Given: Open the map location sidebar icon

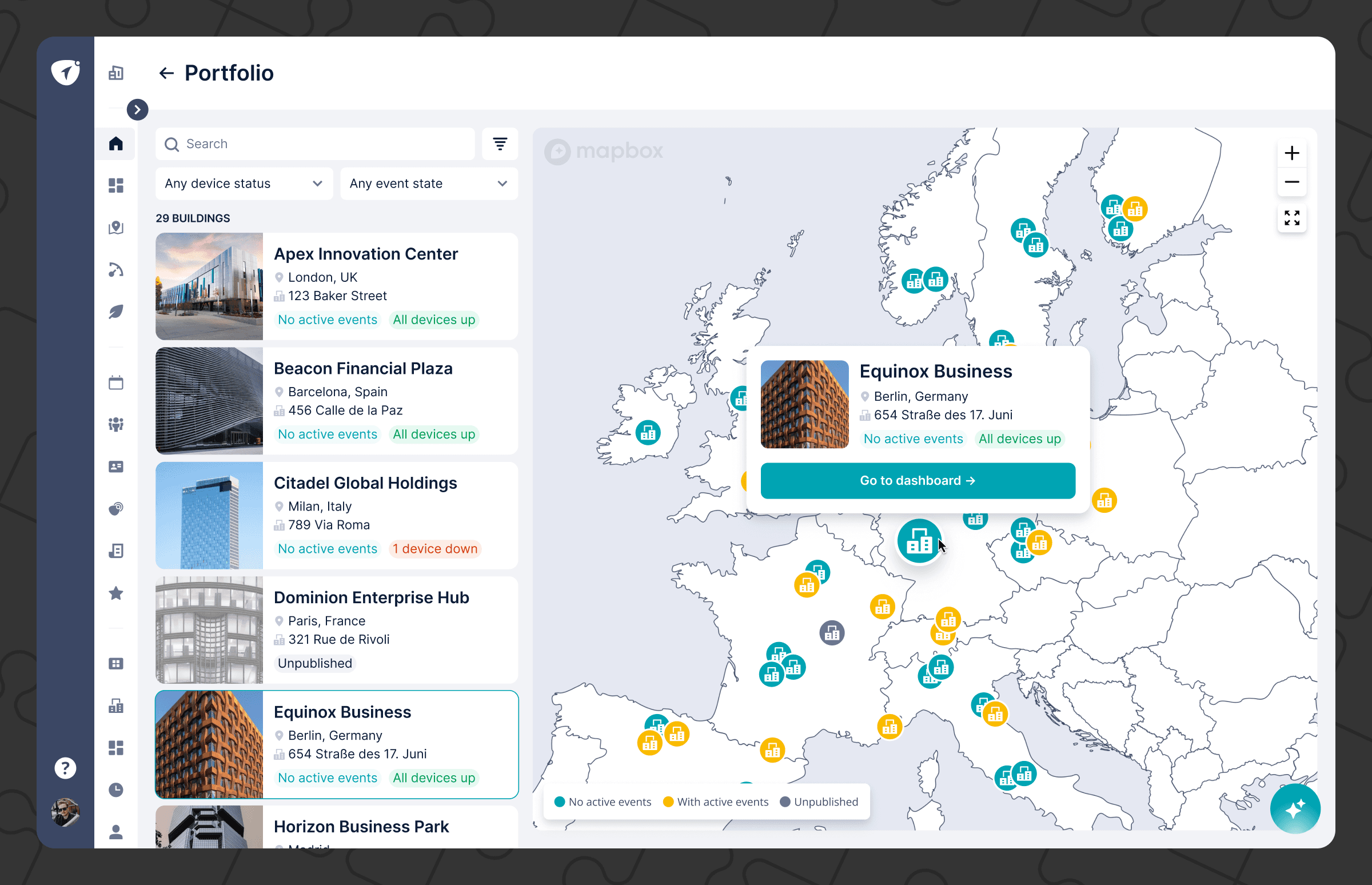Looking at the screenshot, I should click(x=115, y=228).
